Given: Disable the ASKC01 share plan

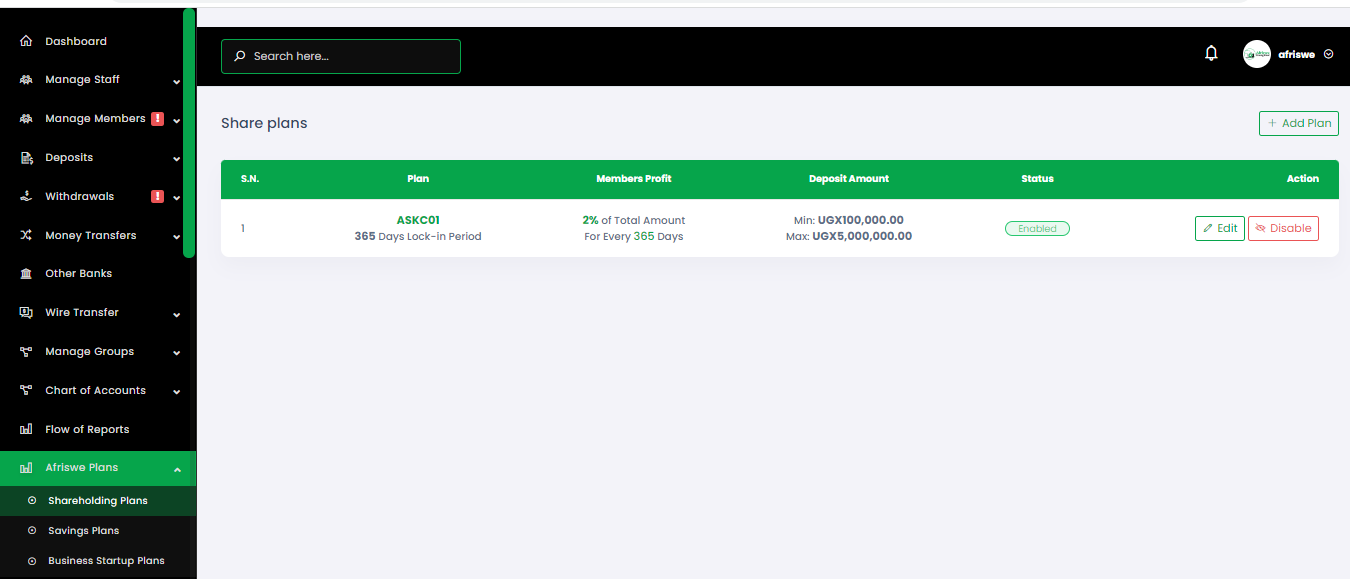Looking at the screenshot, I should pyautogui.click(x=1283, y=228).
